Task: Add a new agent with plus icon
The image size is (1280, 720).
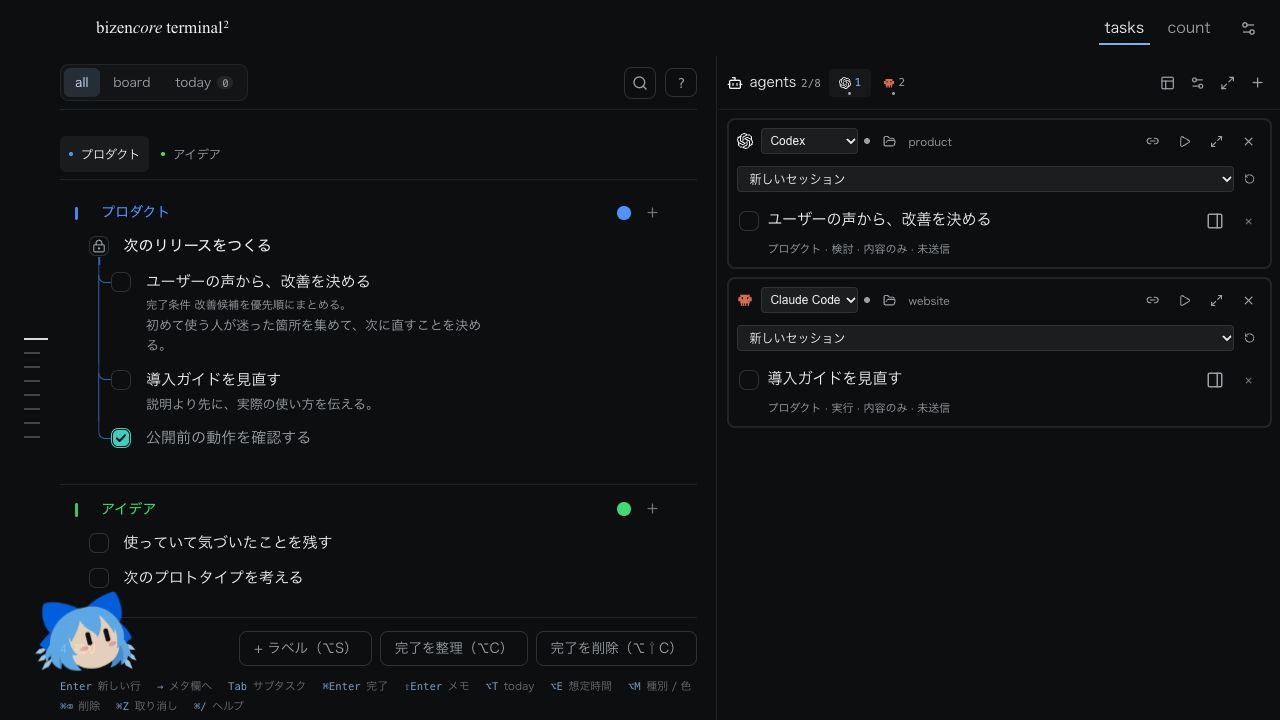Action: tap(1257, 83)
